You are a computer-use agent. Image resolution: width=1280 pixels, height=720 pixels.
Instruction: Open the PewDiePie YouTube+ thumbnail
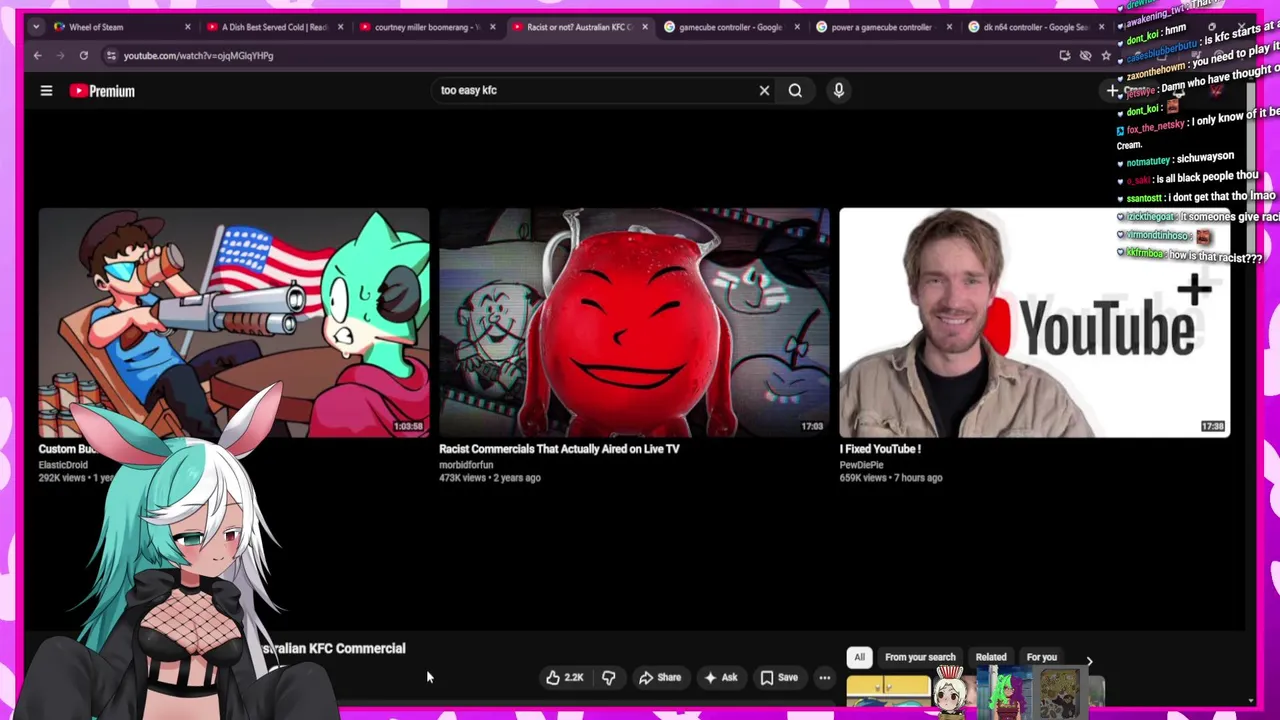pyautogui.click(x=1035, y=322)
